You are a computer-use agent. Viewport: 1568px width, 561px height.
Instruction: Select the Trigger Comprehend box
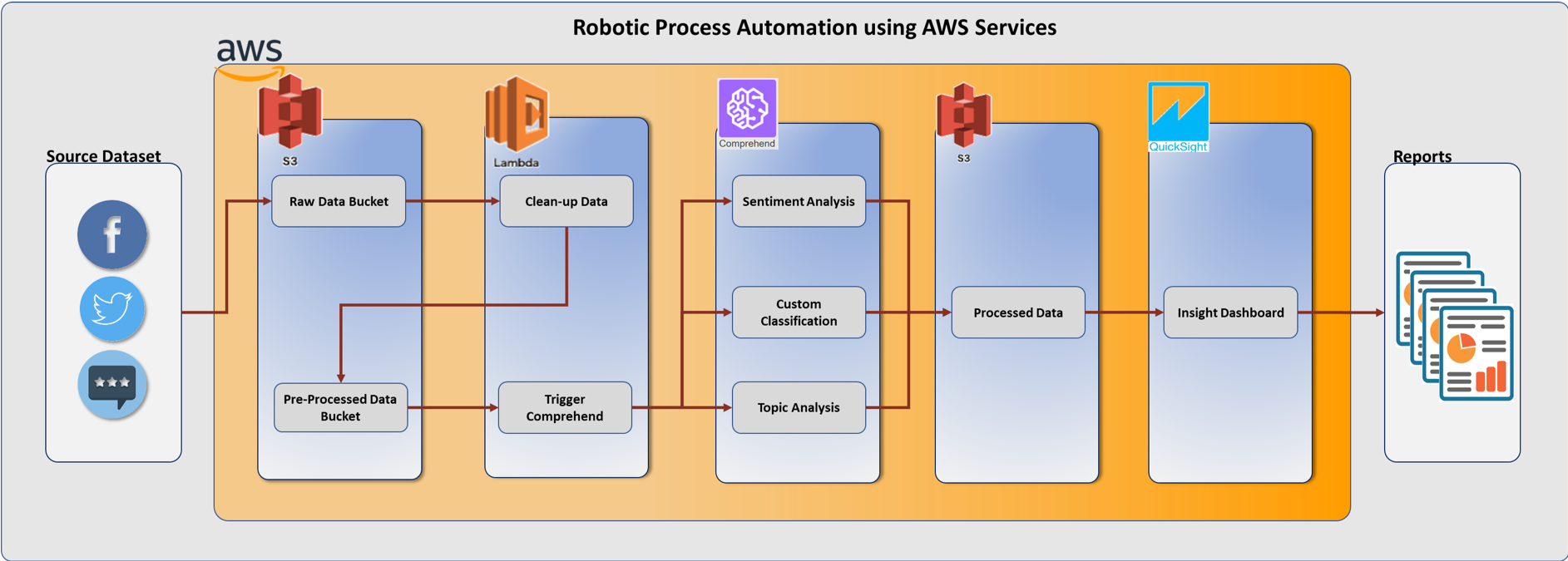pos(565,407)
